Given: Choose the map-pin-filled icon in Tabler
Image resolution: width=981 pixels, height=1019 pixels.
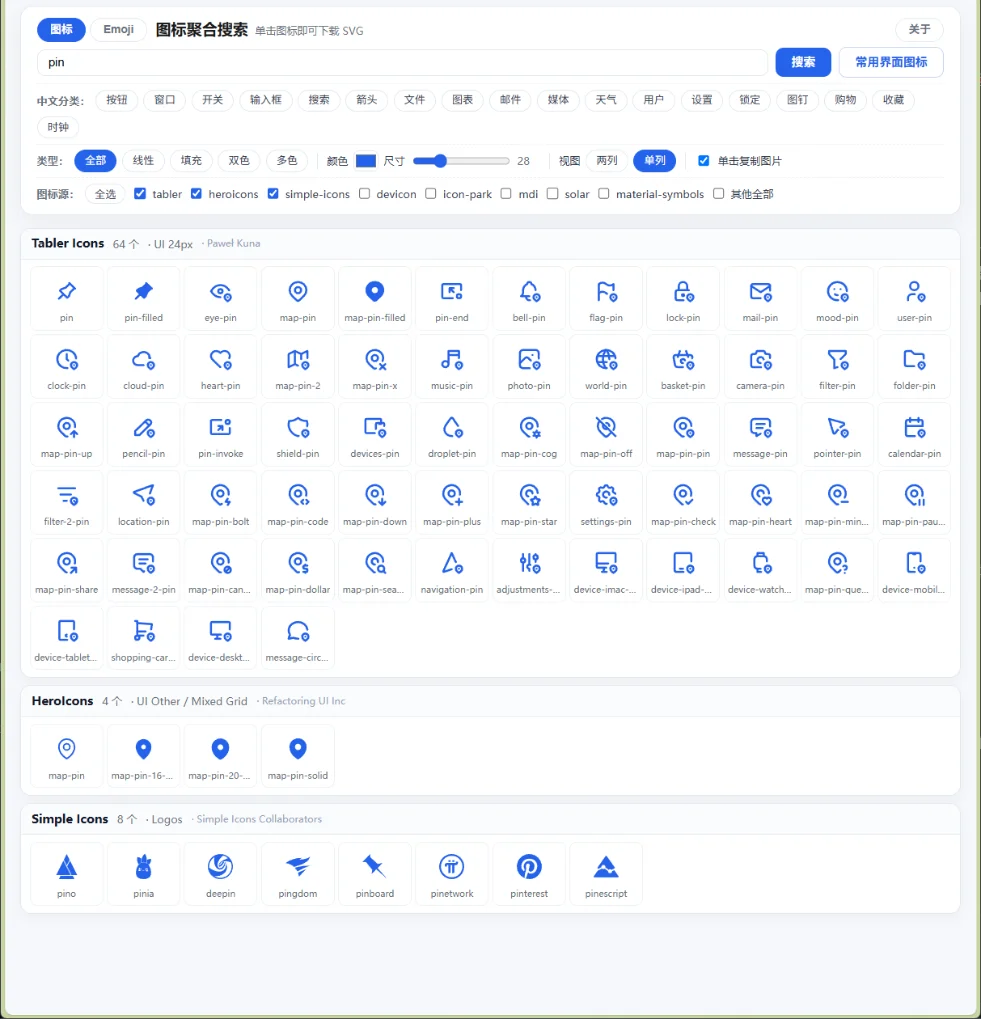Looking at the screenshot, I should [375, 298].
